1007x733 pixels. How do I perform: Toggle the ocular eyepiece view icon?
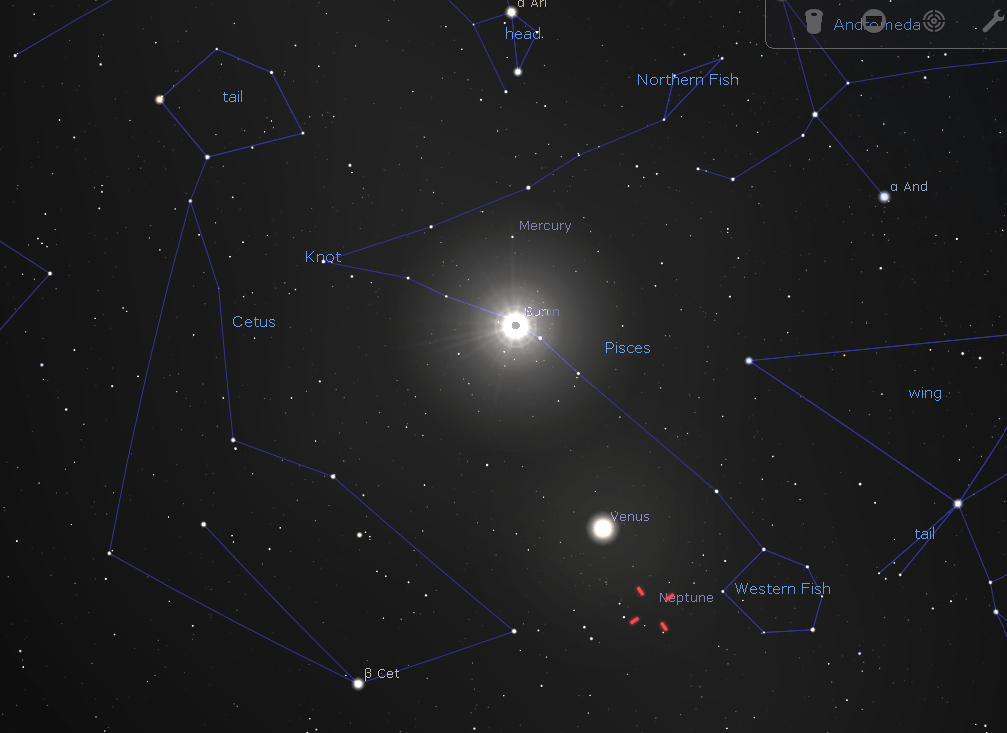point(813,22)
